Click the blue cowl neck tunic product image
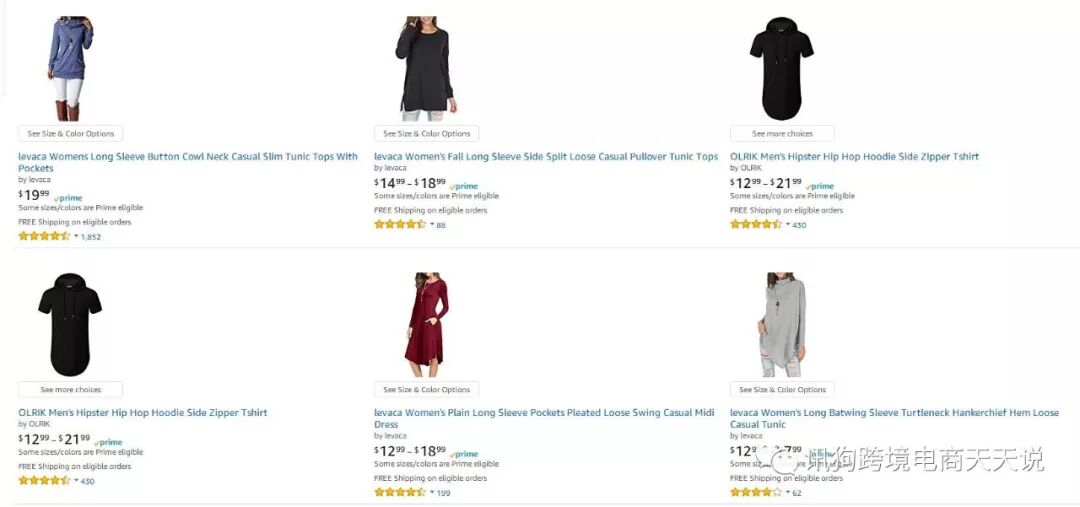Image resolution: width=1080 pixels, height=507 pixels. 70,69
